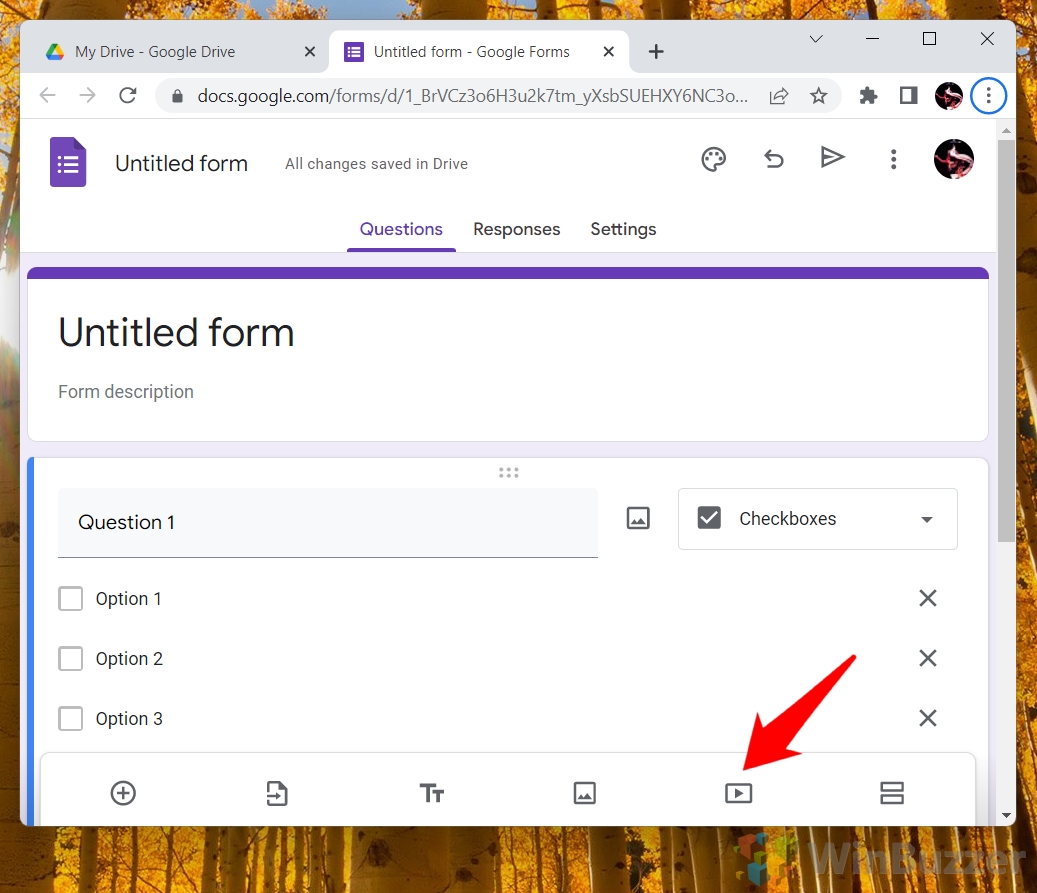View site information lock icon
Viewport: 1037px width, 893px height.
[x=177, y=97]
